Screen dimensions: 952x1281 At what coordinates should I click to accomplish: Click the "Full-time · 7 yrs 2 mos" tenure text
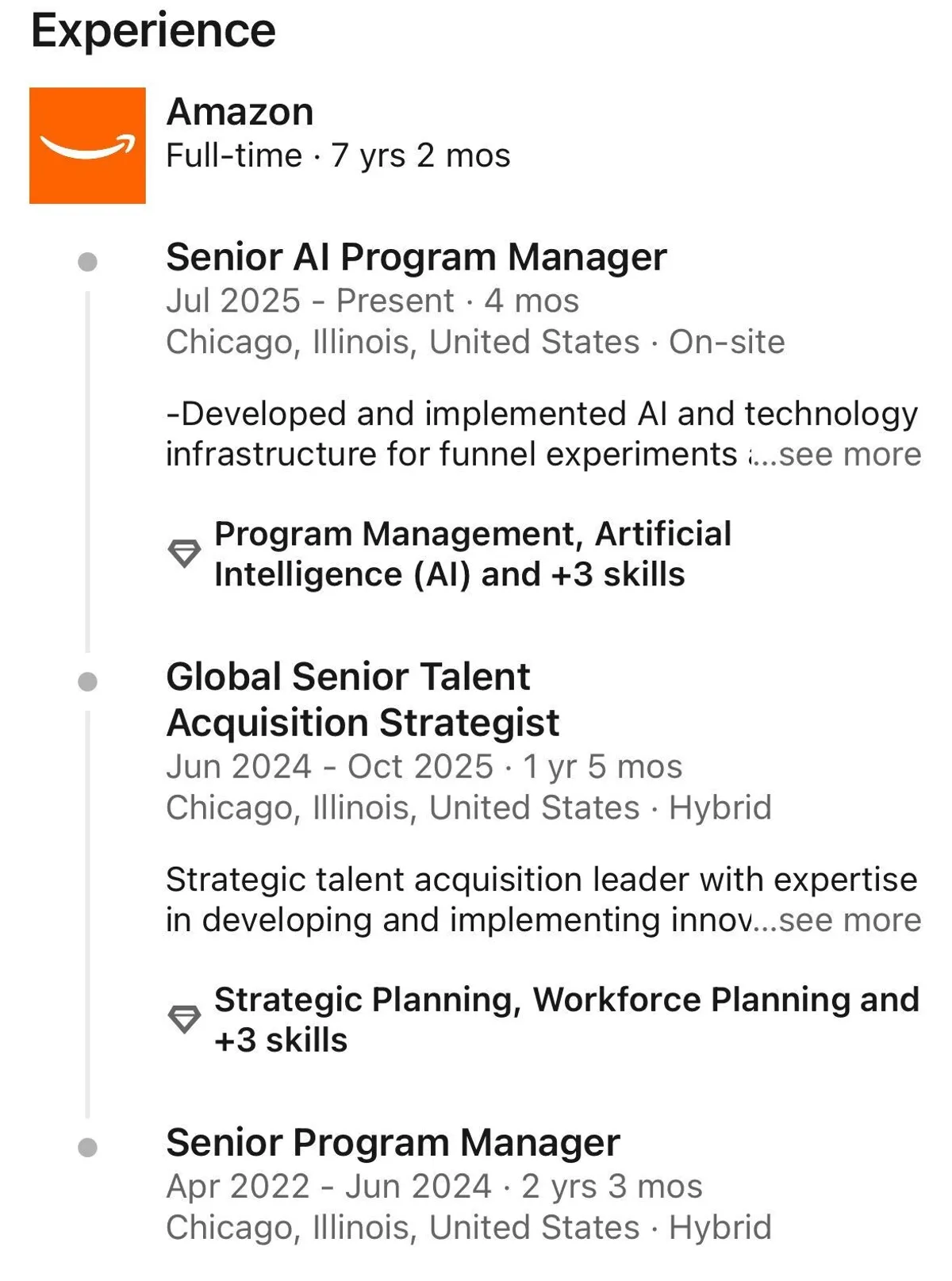(338, 155)
